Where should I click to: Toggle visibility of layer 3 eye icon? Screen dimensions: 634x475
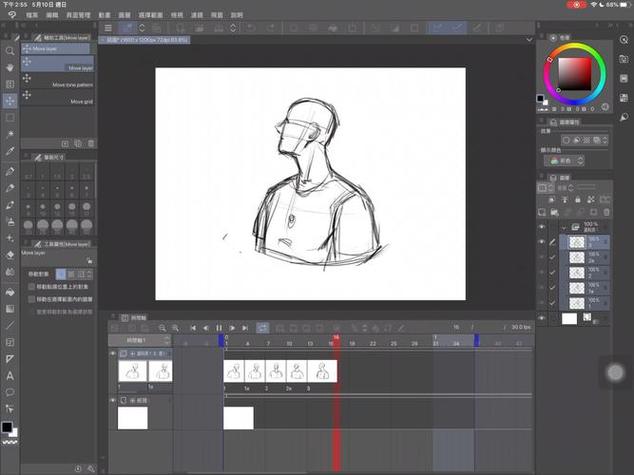542,242
